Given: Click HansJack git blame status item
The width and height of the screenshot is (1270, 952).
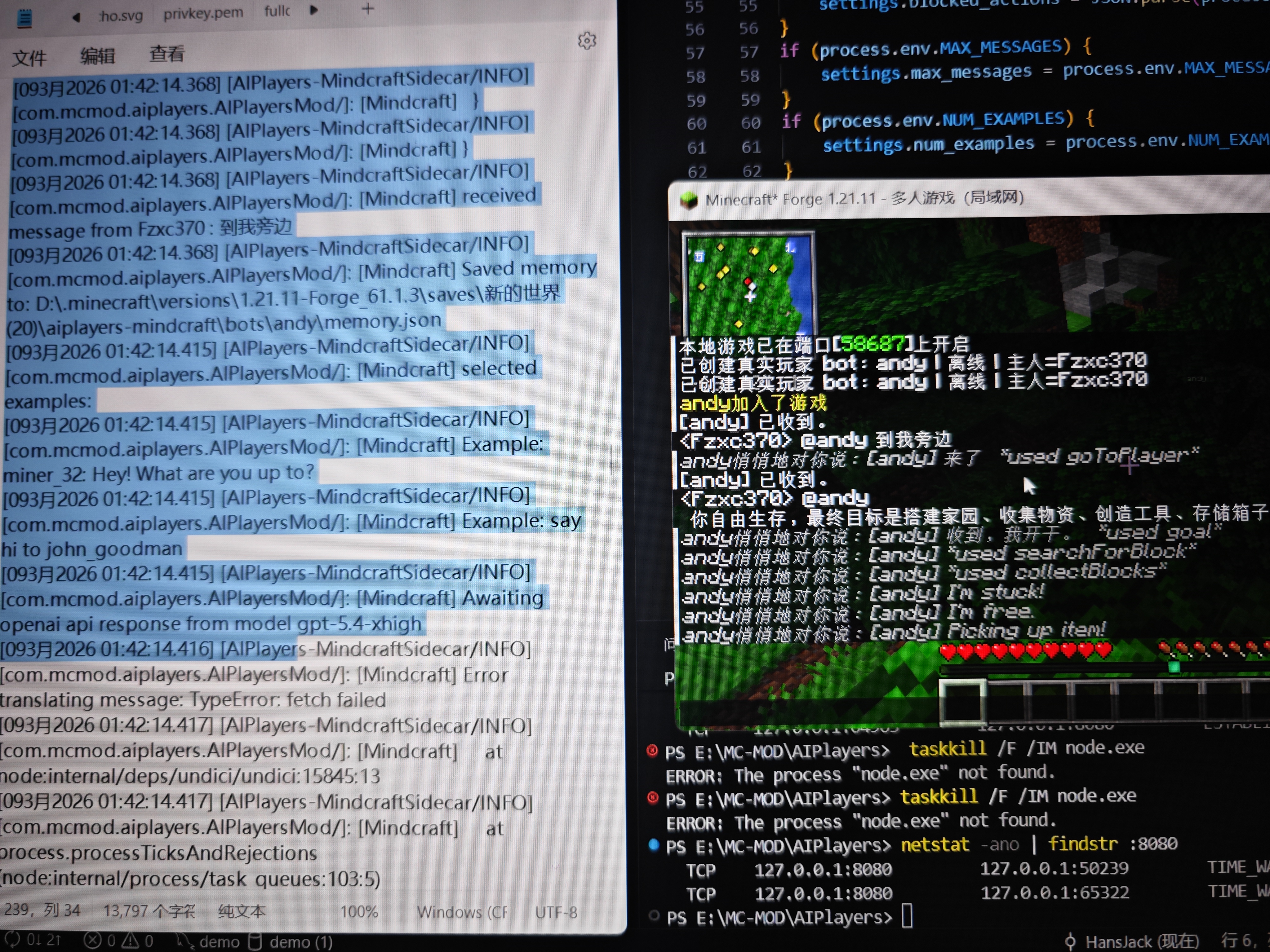Looking at the screenshot, I should (x=1131, y=942).
